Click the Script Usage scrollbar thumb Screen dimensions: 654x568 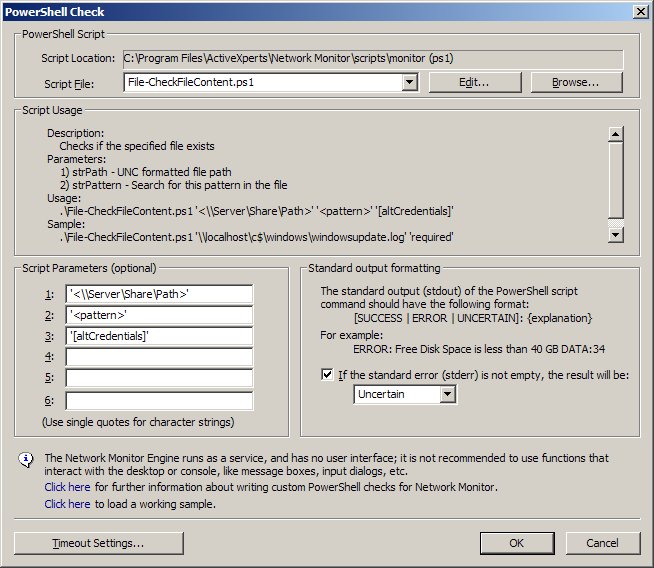616,180
